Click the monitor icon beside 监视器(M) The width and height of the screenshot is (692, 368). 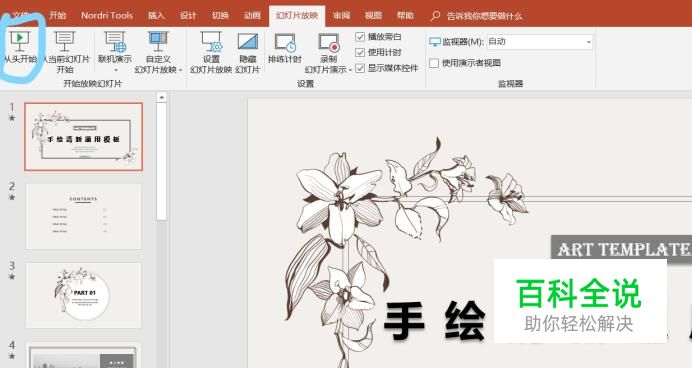coord(435,42)
